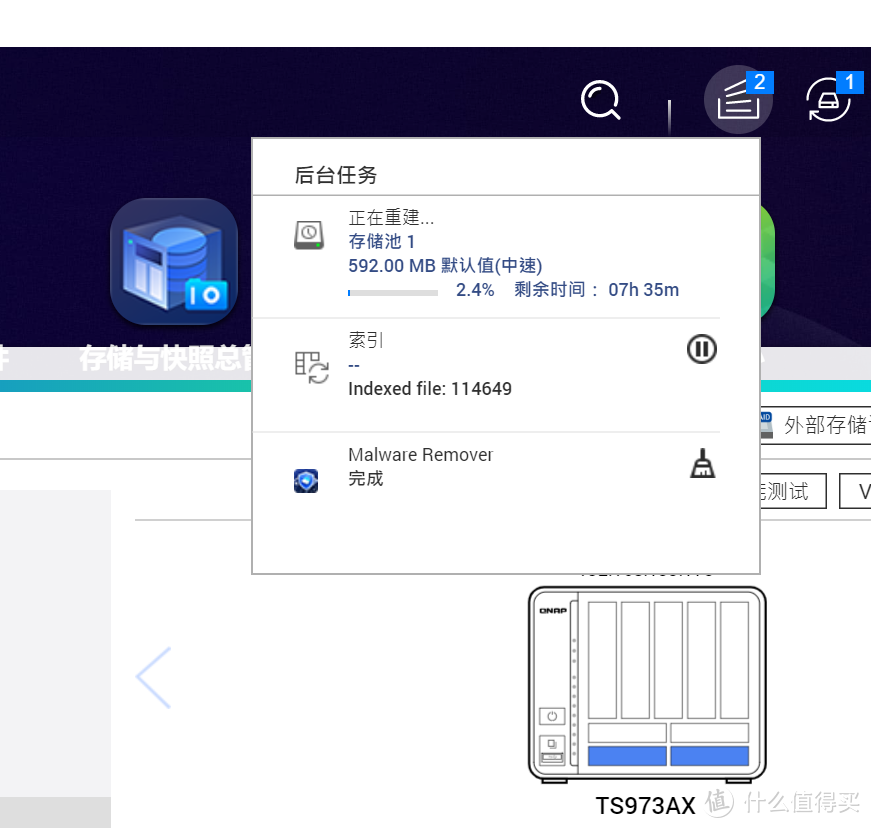Pause the 索引 indexing task

pyautogui.click(x=701, y=349)
